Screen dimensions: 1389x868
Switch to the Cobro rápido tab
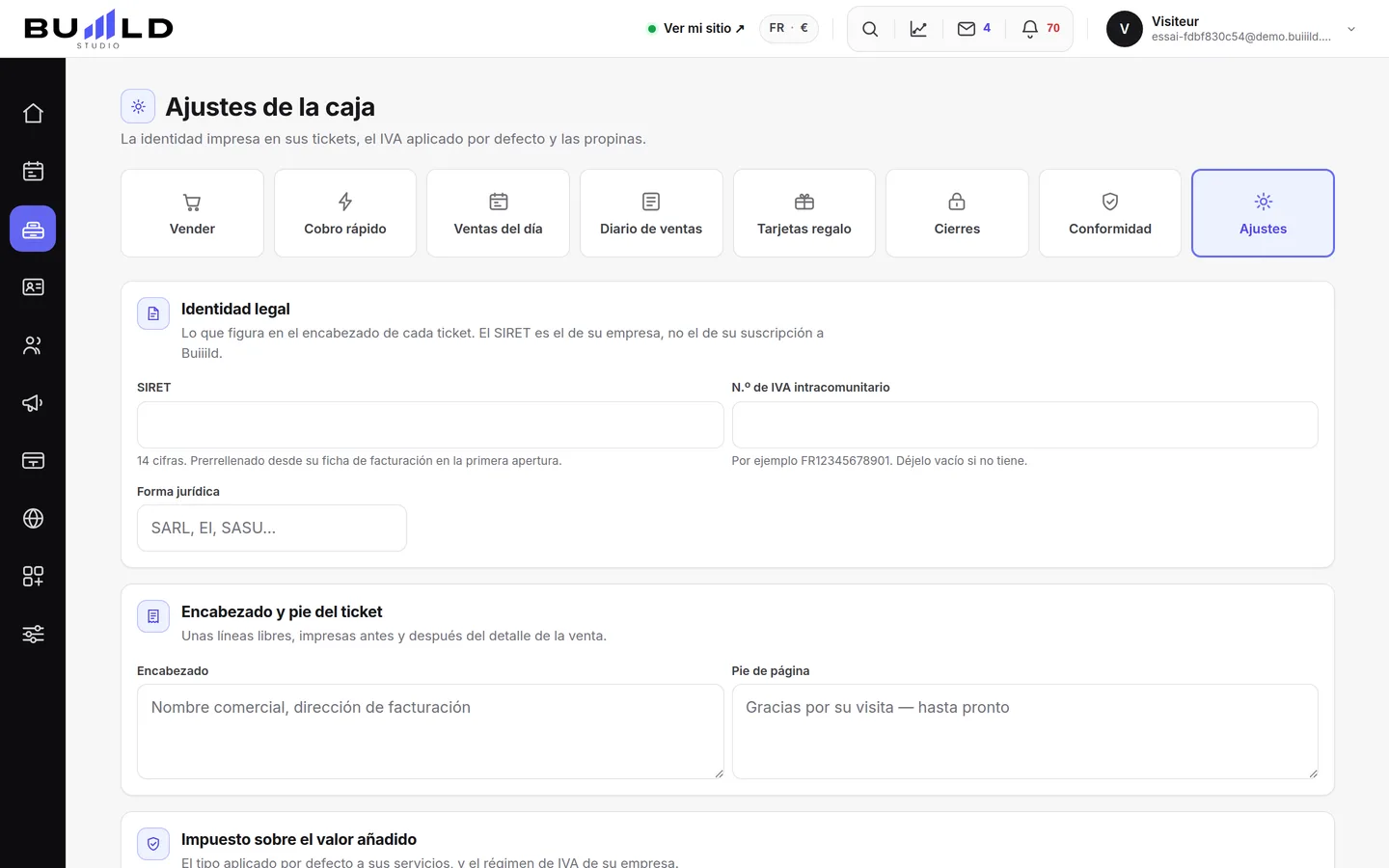tap(345, 213)
